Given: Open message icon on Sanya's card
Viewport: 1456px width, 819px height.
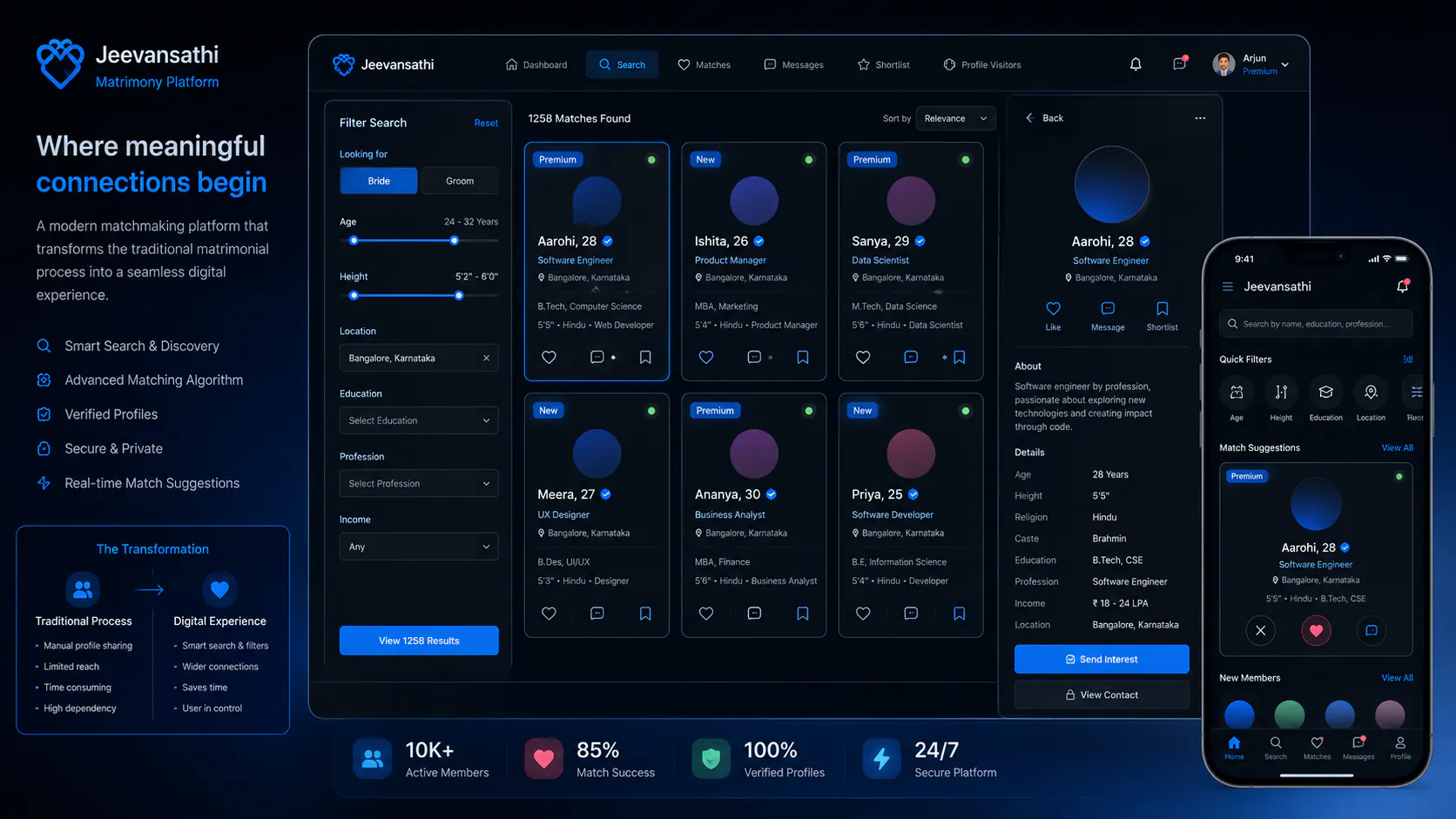Looking at the screenshot, I should (911, 357).
